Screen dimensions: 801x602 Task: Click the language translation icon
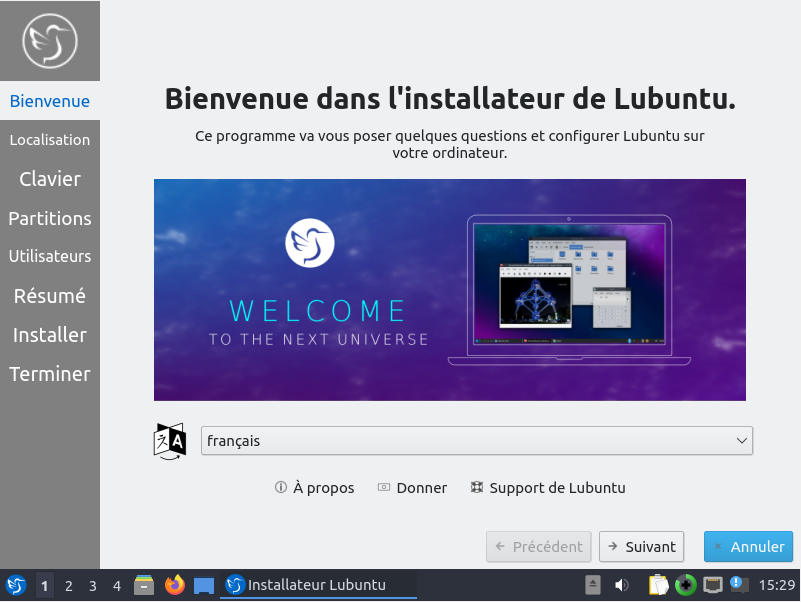click(170, 441)
